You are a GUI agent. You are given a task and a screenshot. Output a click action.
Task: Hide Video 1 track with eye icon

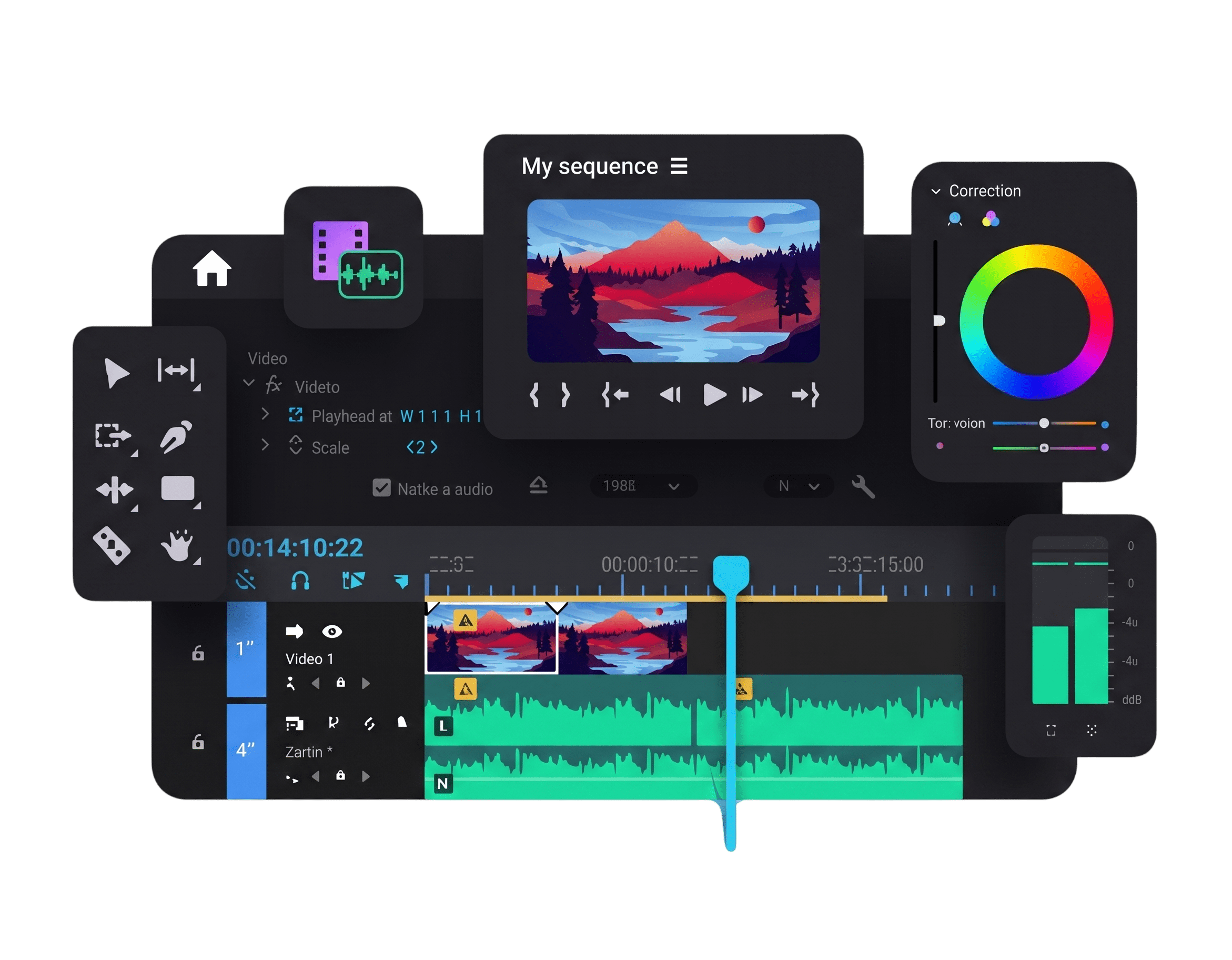tap(332, 632)
